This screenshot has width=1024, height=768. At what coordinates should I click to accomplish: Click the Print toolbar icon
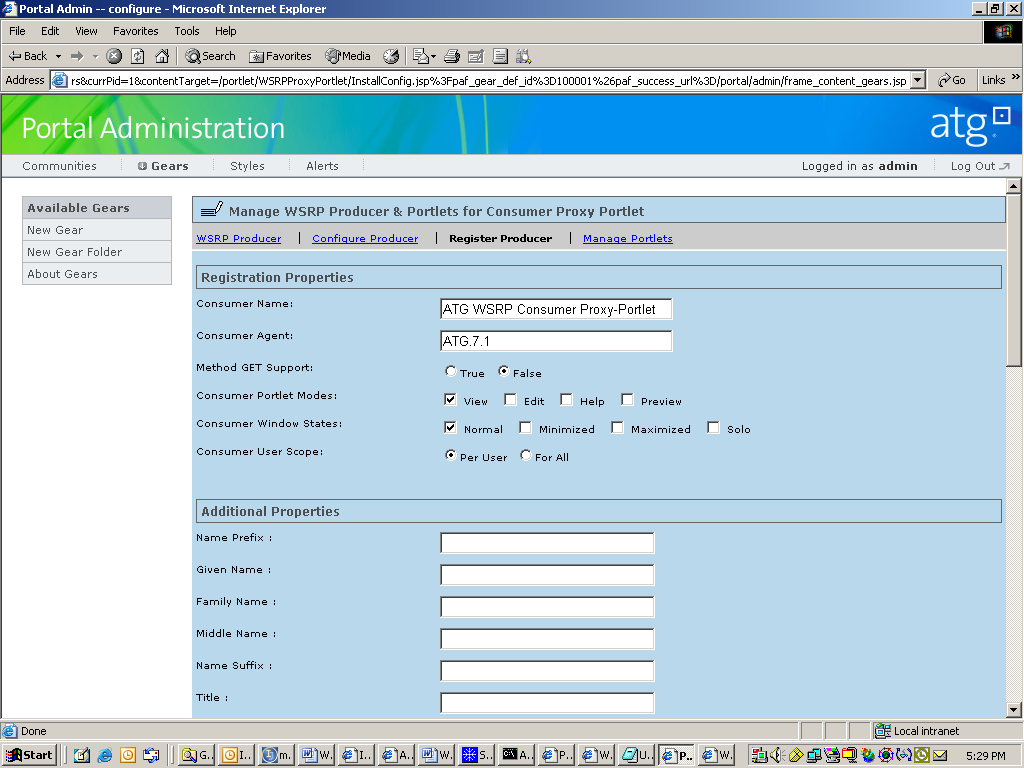coord(452,56)
